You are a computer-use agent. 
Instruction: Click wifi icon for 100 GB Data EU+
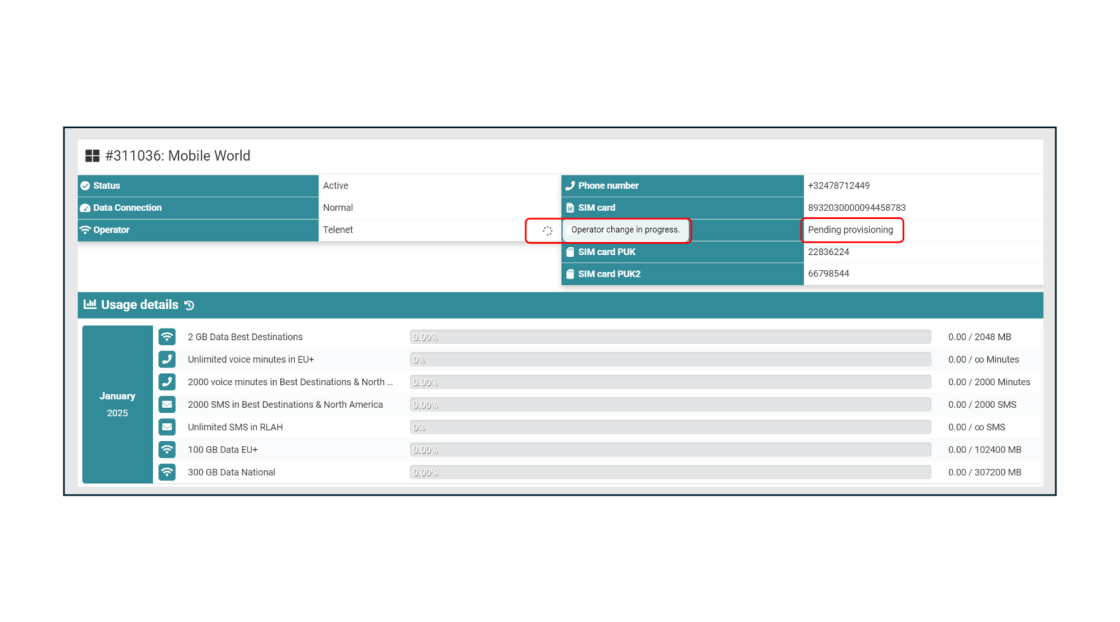167,450
